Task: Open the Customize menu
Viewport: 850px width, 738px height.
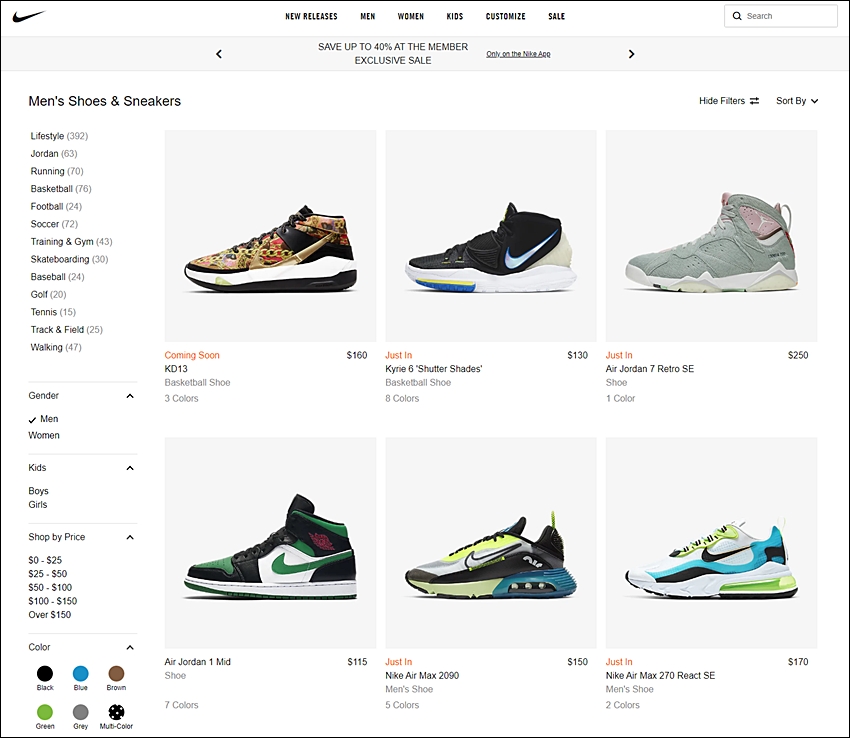Action: tap(506, 16)
